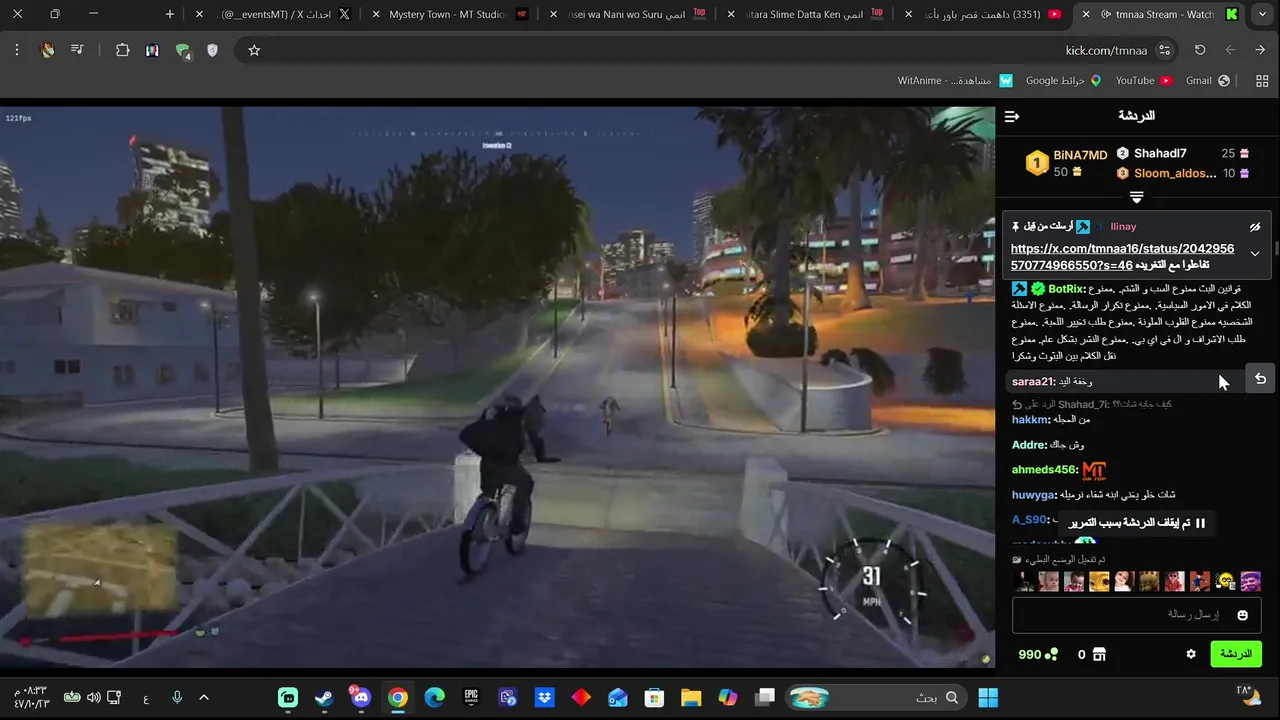Screen dimensions: 1280x720
Task: Expand the pinned message chevron
Action: pyautogui.click(x=1255, y=254)
